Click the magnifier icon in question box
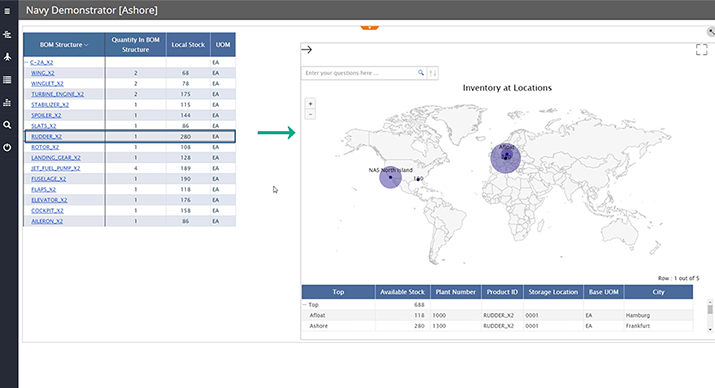The height and width of the screenshot is (388, 715). [x=421, y=72]
